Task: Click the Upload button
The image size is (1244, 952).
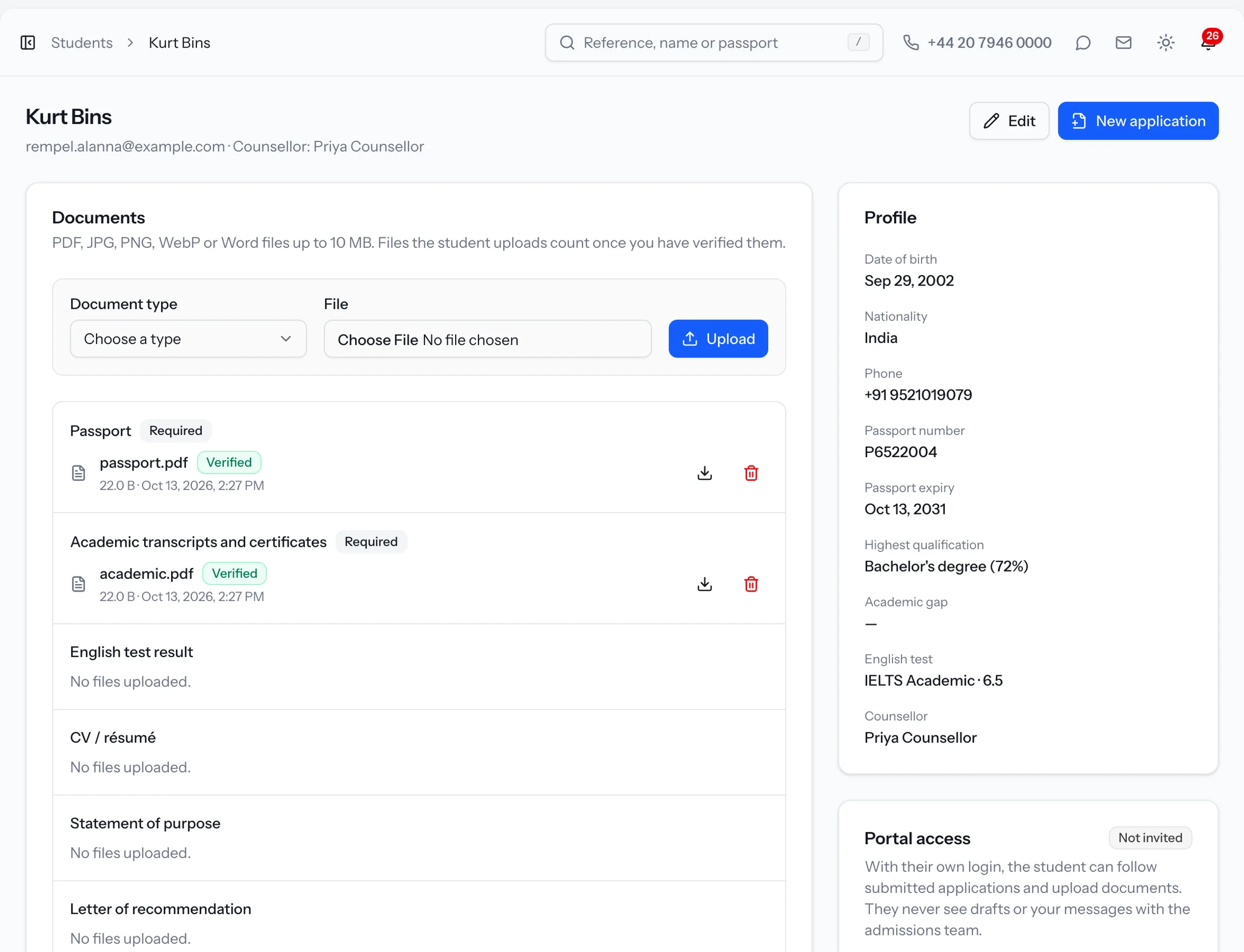Action: coord(718,339)
